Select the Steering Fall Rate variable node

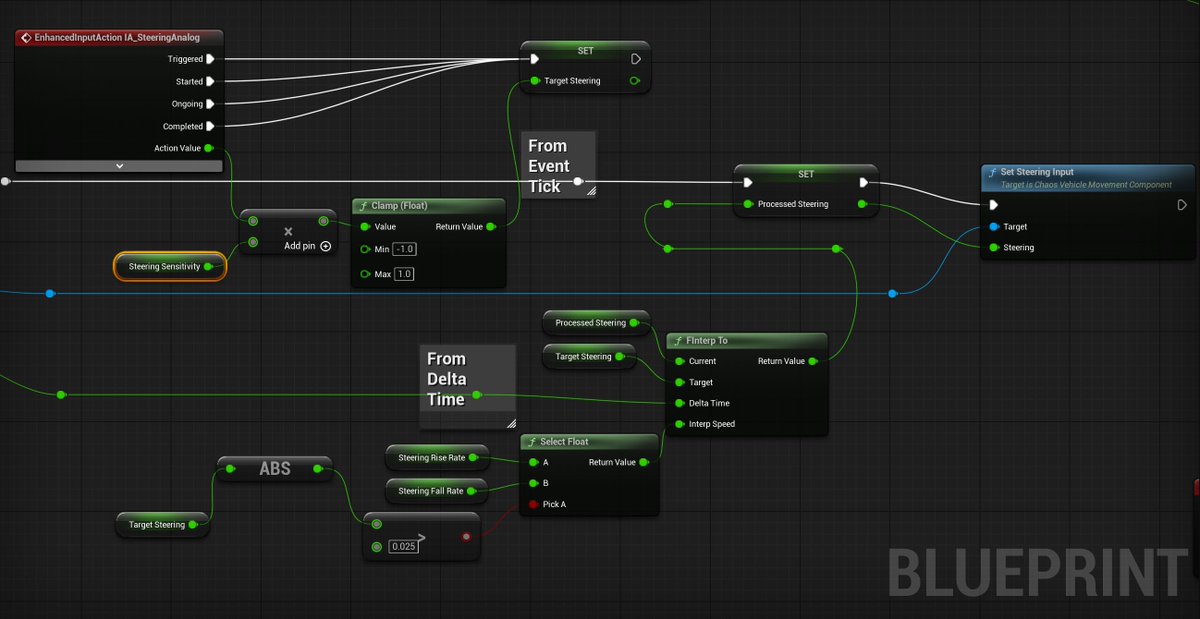pyautogui.click(x=437, y=491)
